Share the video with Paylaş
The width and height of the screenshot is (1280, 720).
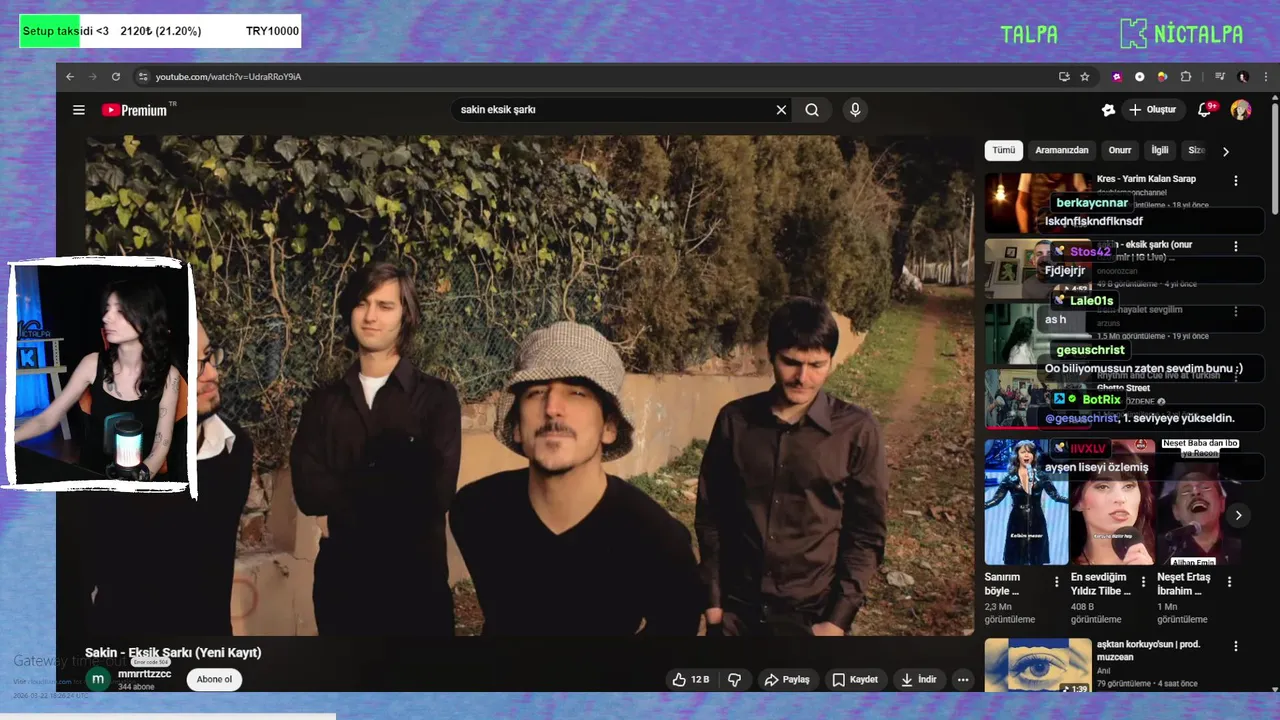point(787,680)
